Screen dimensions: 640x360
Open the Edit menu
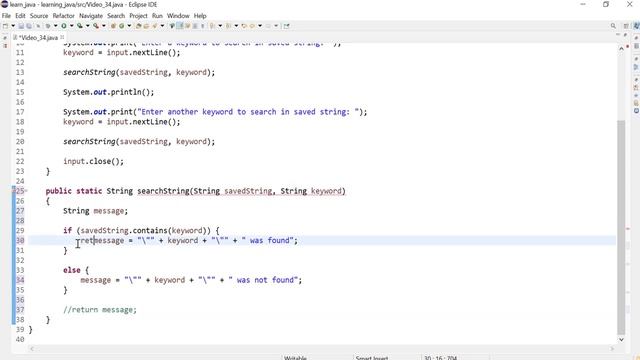coord(20,16)
